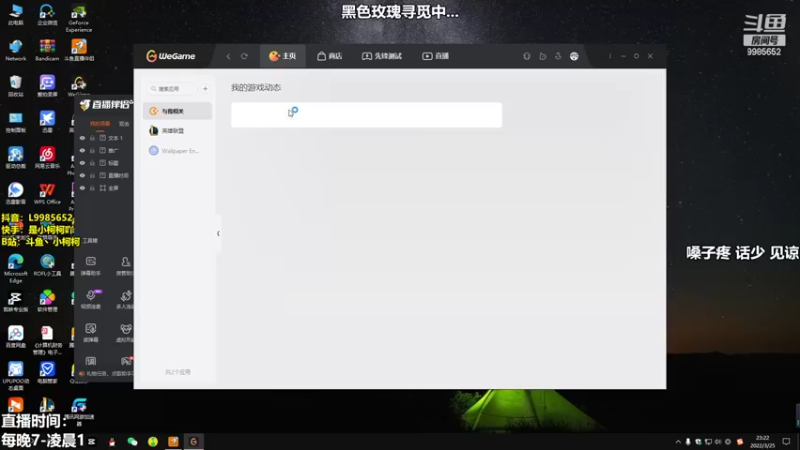Screen dimensions: 800x450
Task: Open the first header icon left of WeGame avatar group
Action: (527, 56)
